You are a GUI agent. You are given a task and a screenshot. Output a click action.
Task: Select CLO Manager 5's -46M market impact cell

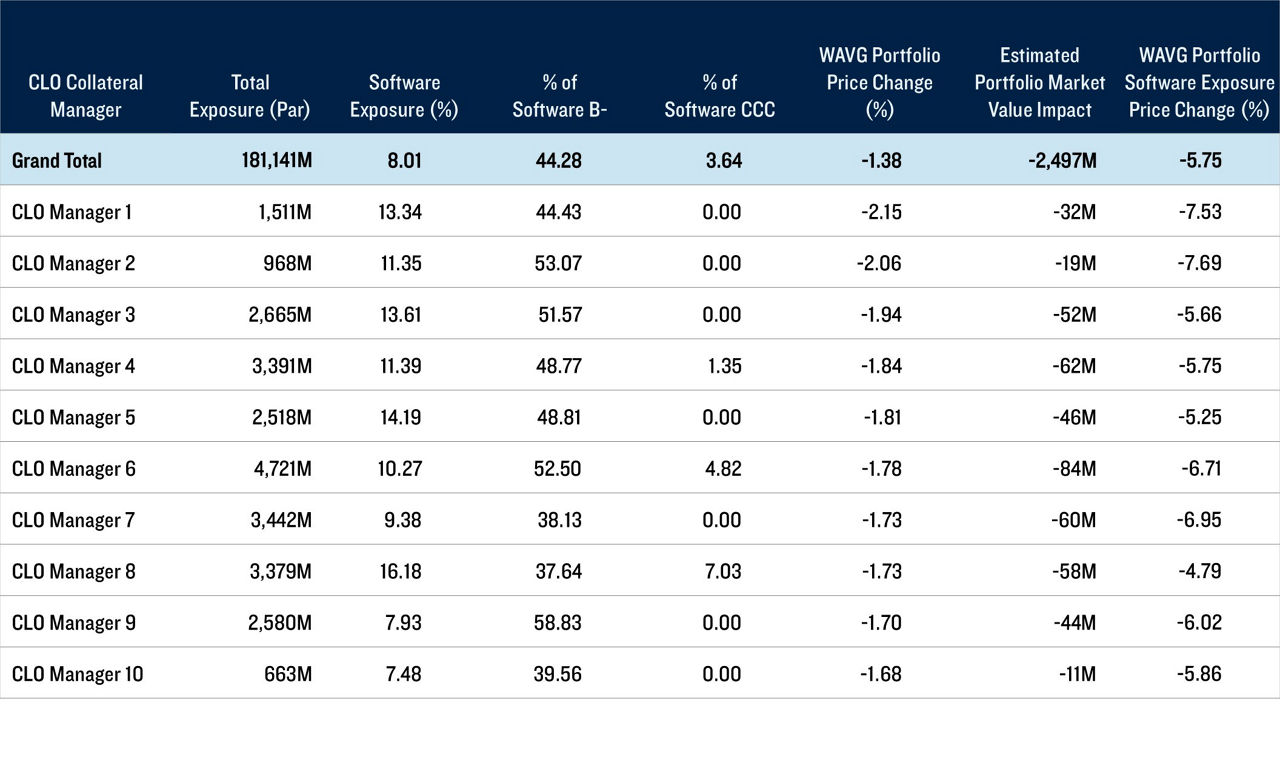coord(1073,417)
